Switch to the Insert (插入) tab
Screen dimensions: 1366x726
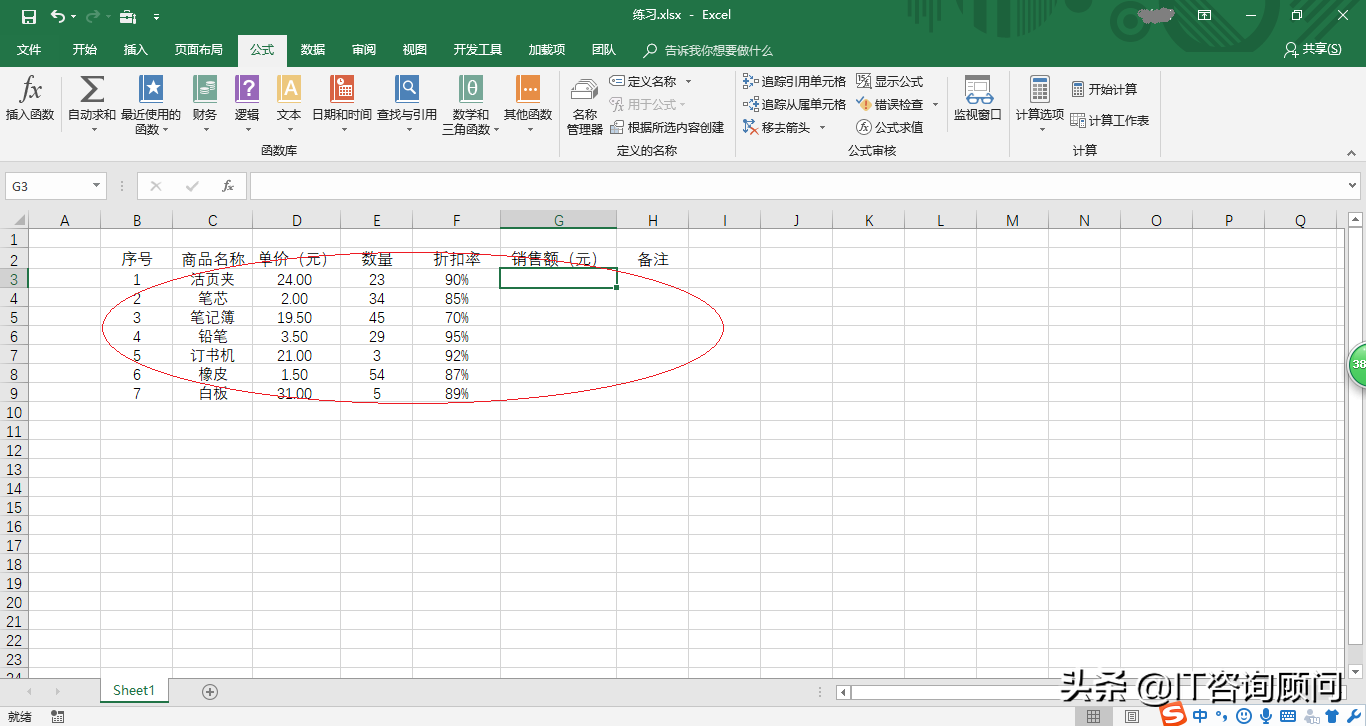point(135,50)
